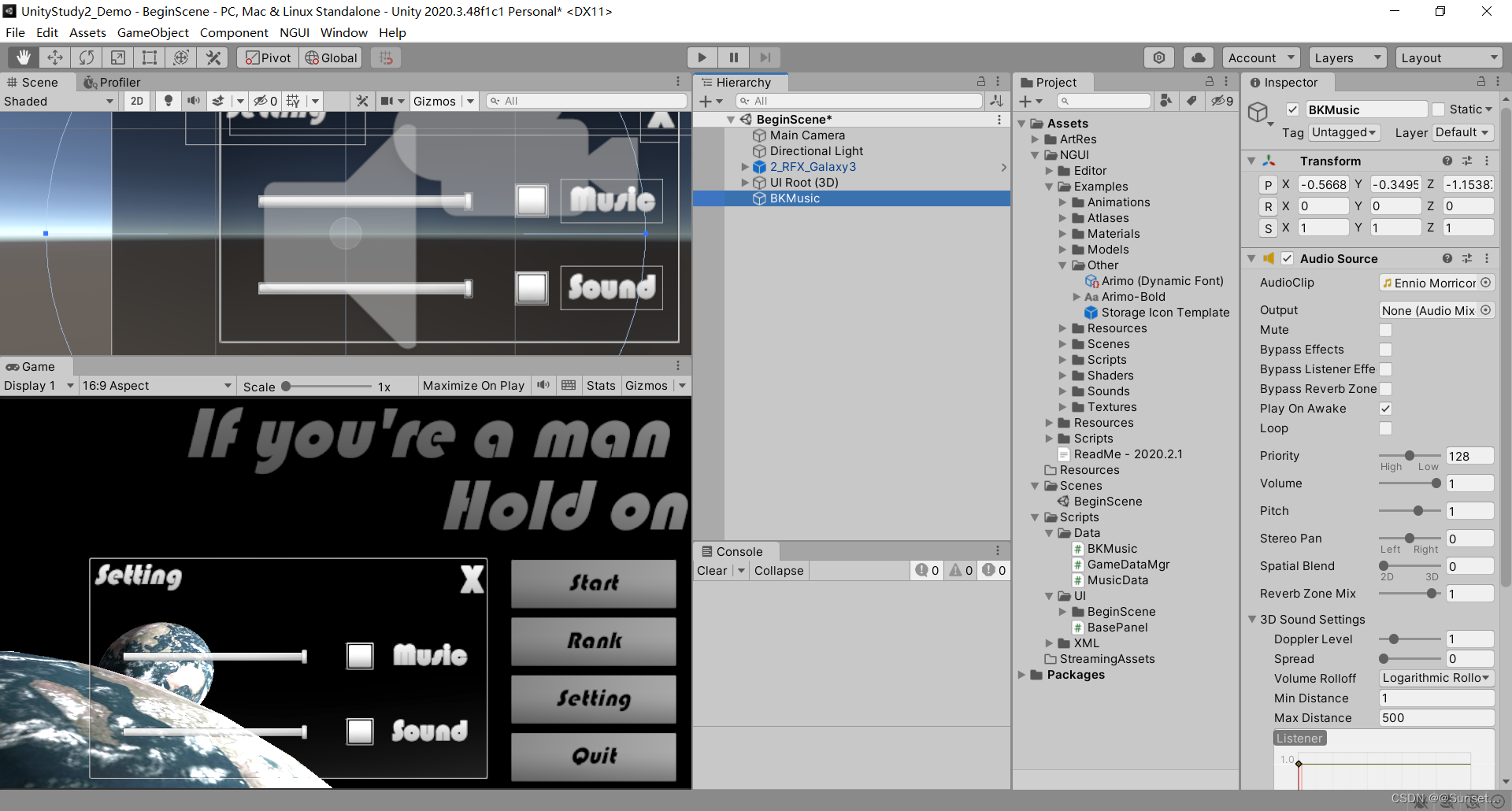The width and height of the screenshot is (1512, 811).
Task: Open the Account dropdown
Action: 1261,57
